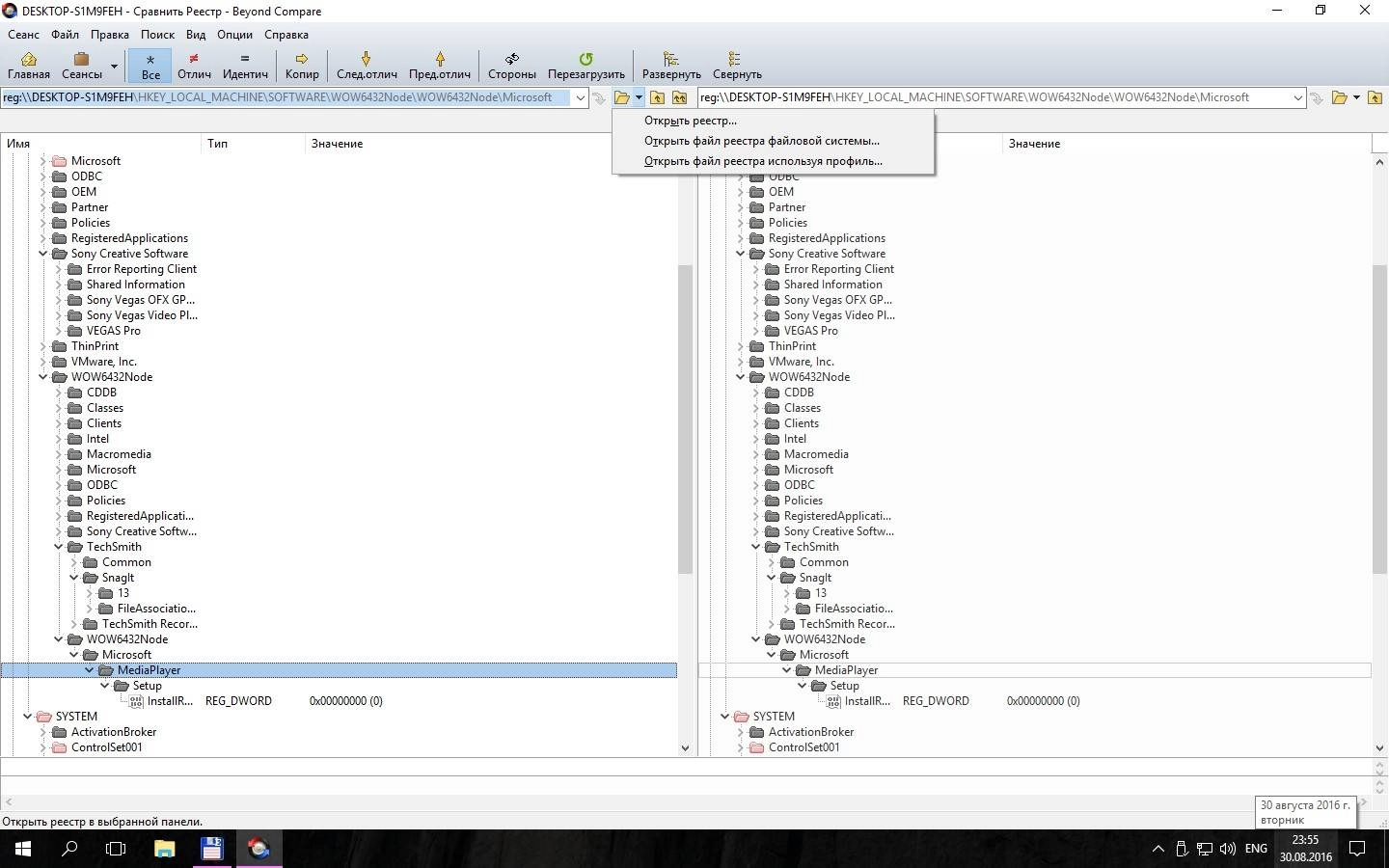Collapse left TechSmith key
The image size is (1389, 868).
59,547
